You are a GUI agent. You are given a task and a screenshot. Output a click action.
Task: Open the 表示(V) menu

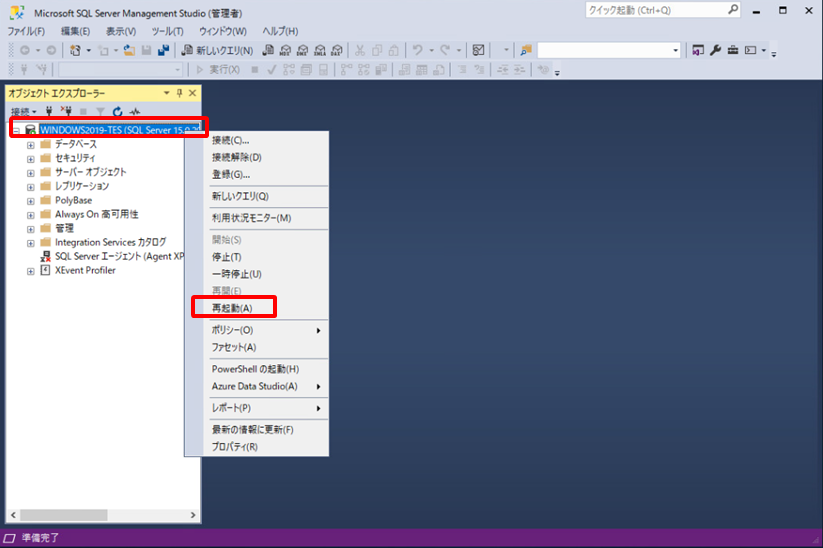[x=121, y=31]
